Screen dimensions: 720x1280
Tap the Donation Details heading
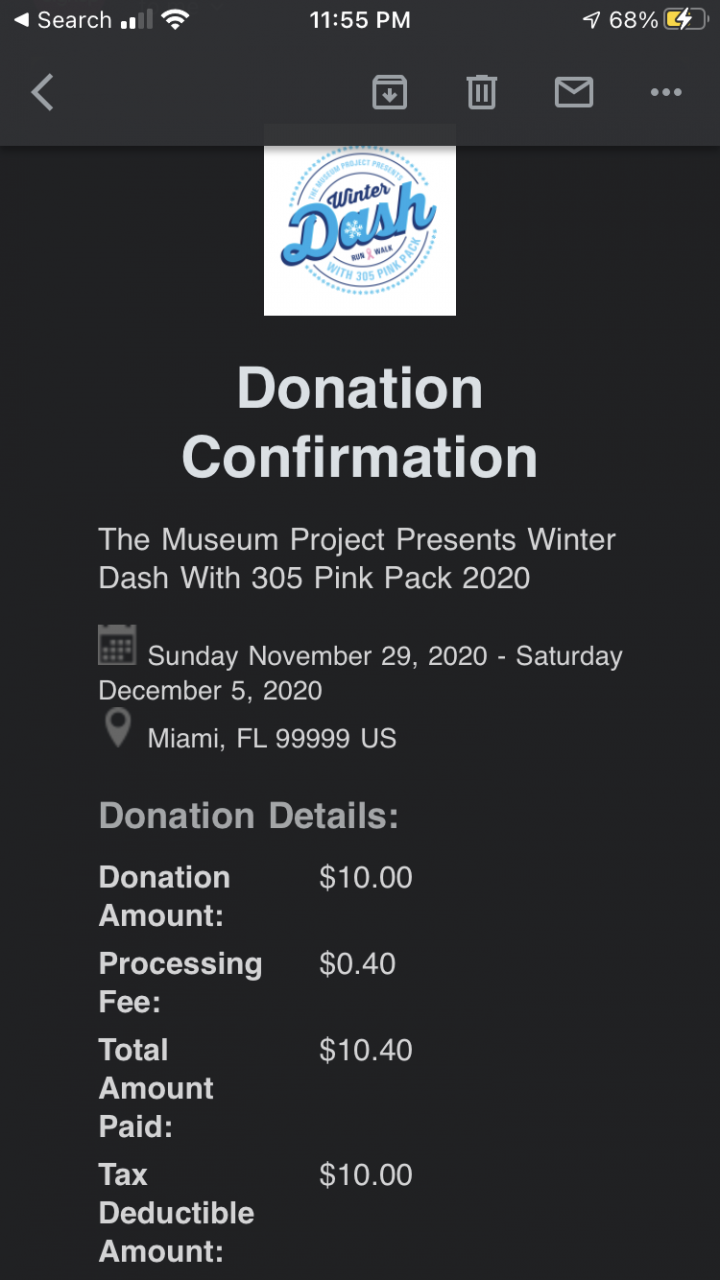click(248, 816)
